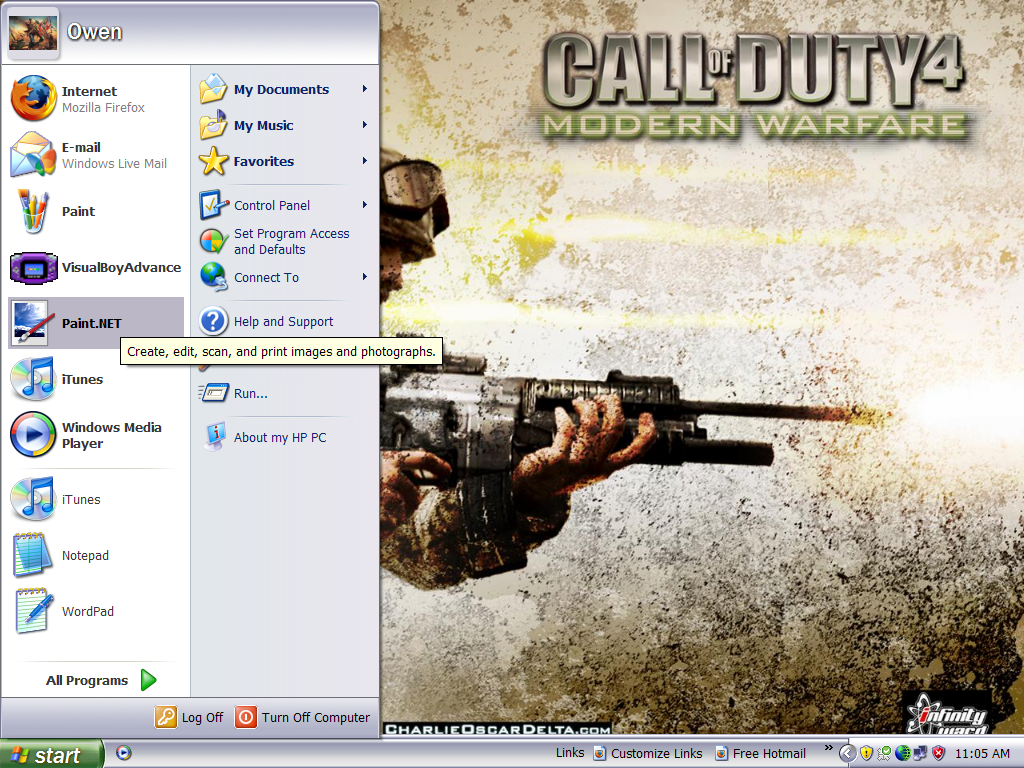The height and width of the screenshot is (768, 1024).
Task: Click the Control Panel icon
Action: [x=213, y=205]
